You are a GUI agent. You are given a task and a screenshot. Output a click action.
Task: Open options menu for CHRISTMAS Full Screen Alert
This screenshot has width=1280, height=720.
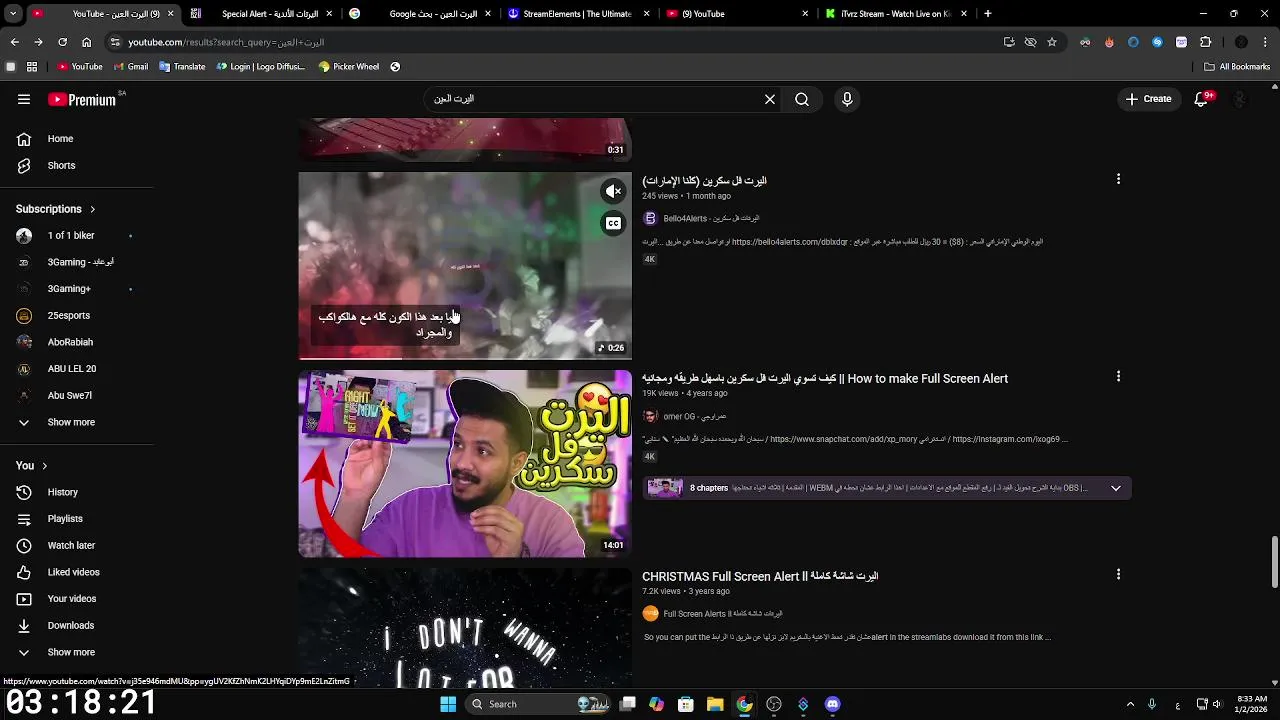pyautogui.click(x=1118, y=575)
